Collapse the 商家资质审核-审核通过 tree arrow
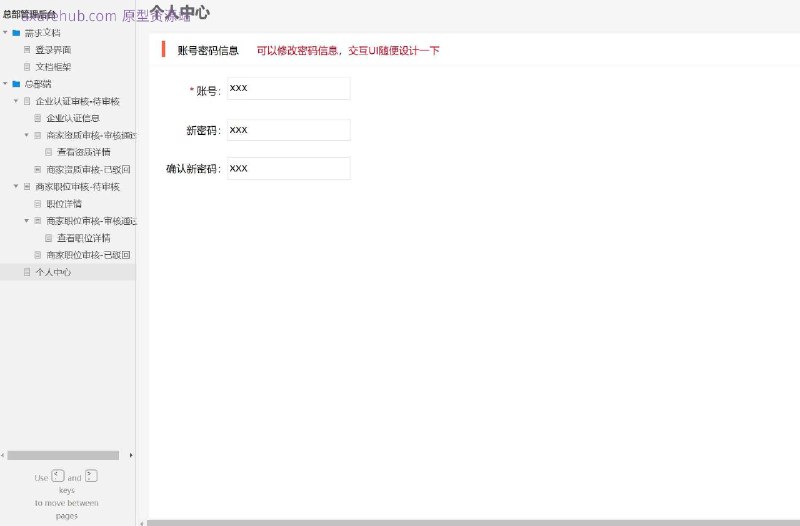 pos(27,135)
